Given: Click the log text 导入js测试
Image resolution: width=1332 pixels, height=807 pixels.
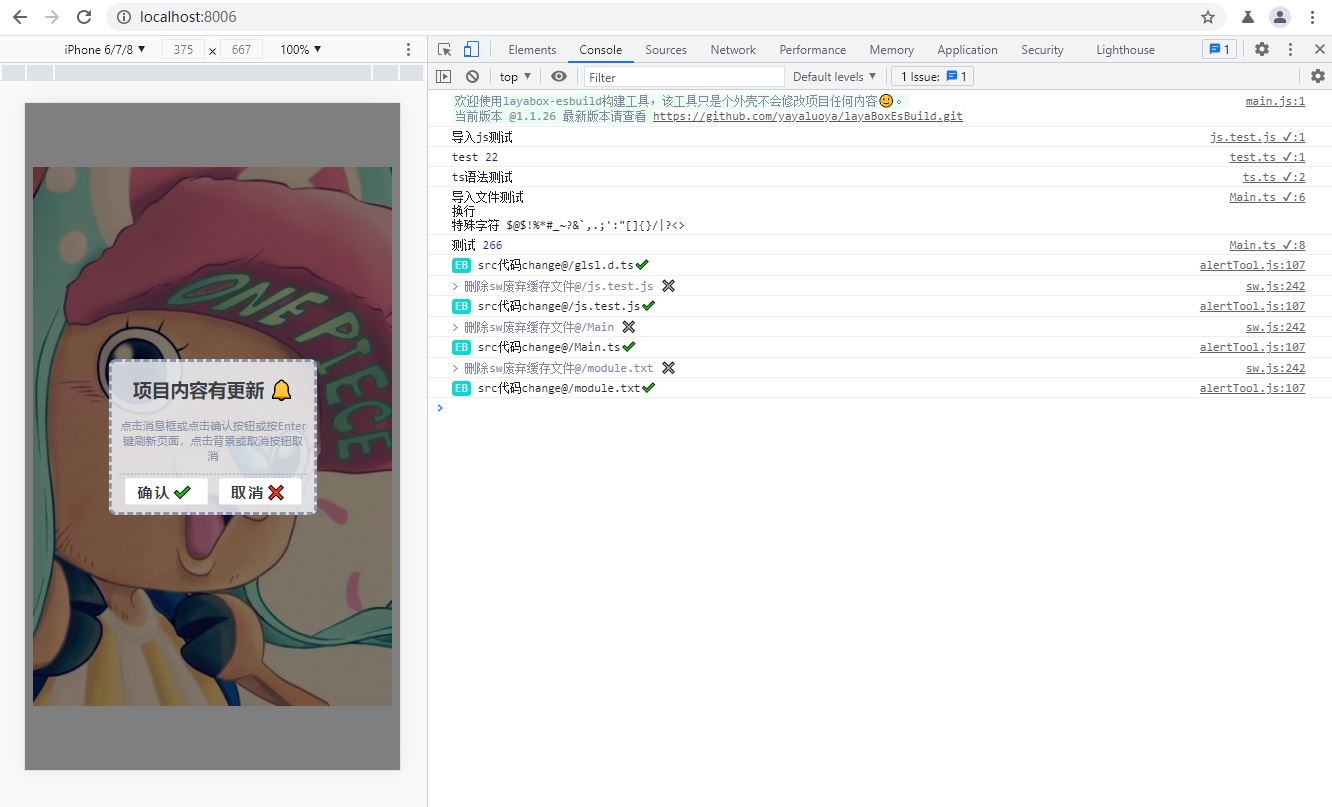Looking at the screenshot, I should [x=482, y=137].
